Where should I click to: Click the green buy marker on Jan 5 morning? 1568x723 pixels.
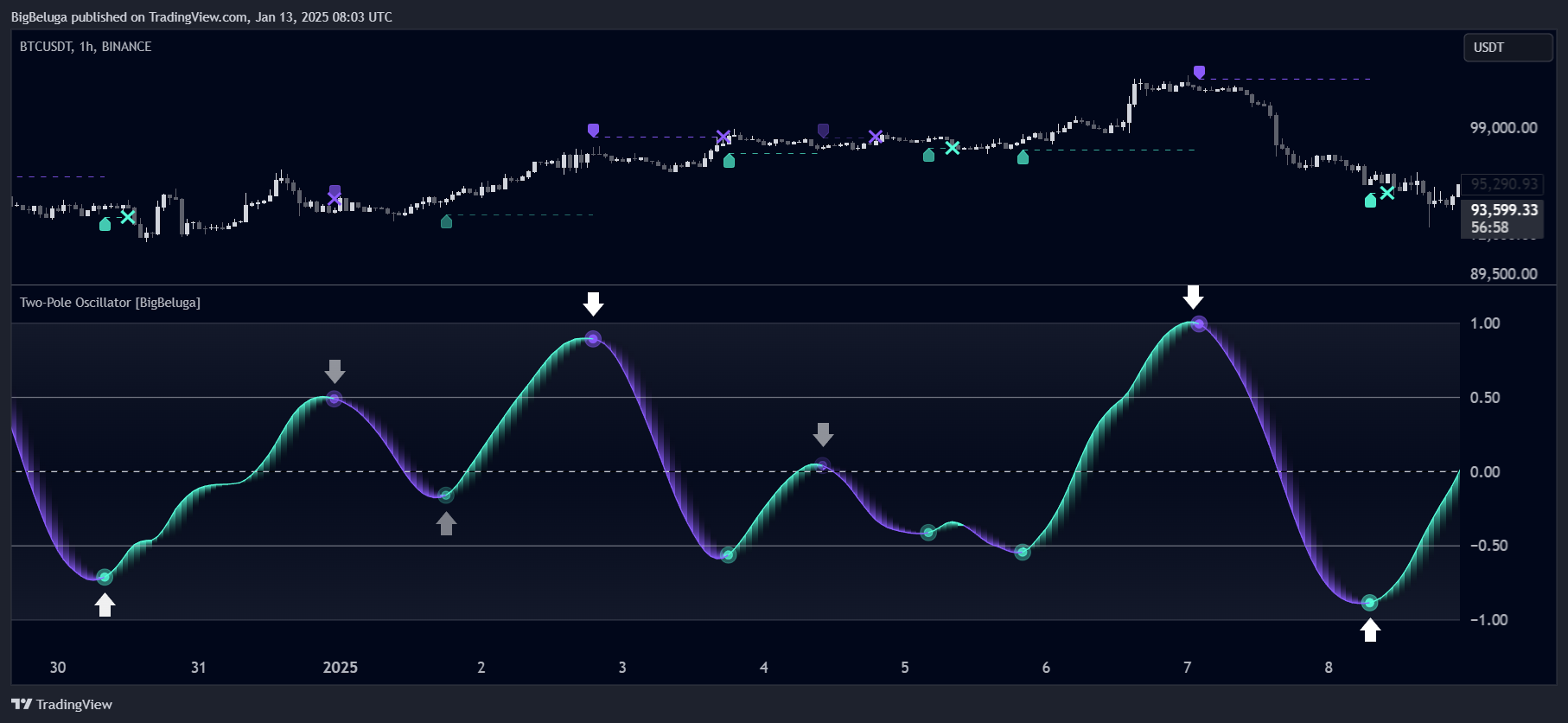pyautogui.click(x=928, y=155)
